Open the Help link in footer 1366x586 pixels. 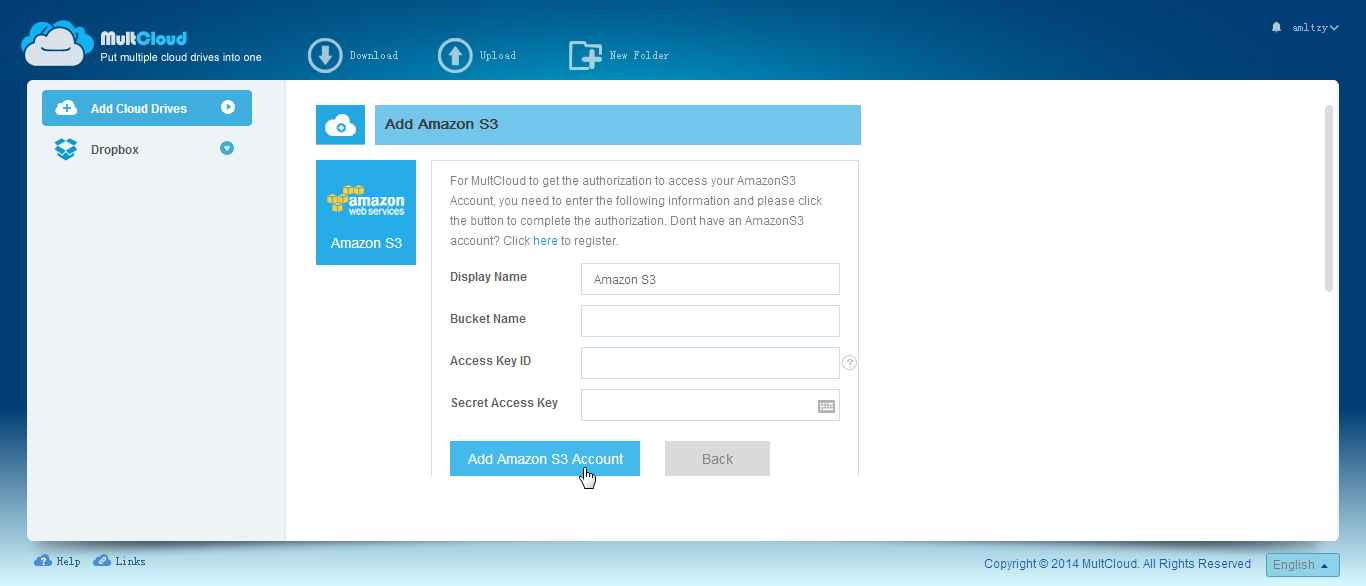tap(57, 562)
